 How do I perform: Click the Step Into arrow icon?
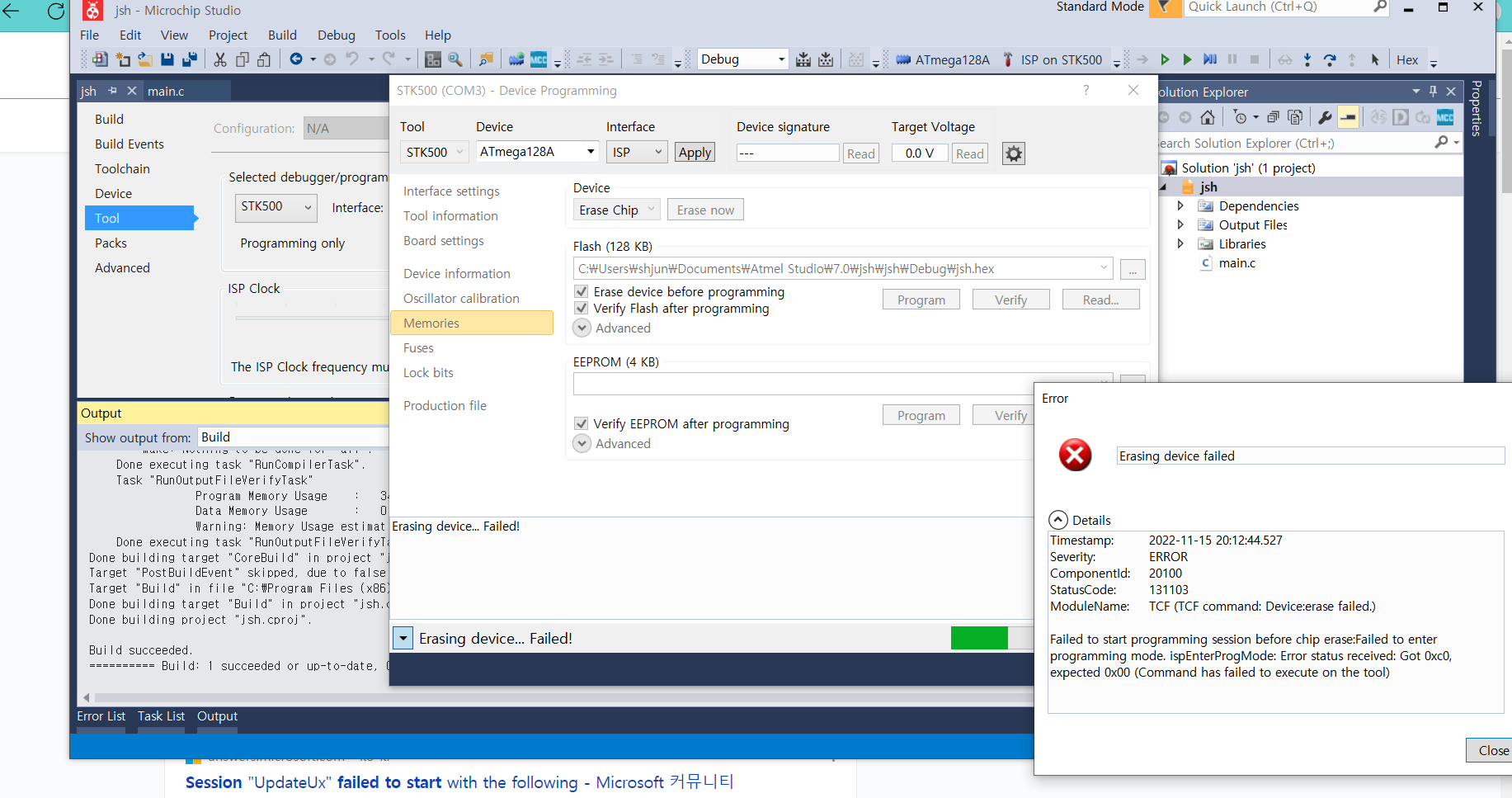click(x=1307, y=59)
